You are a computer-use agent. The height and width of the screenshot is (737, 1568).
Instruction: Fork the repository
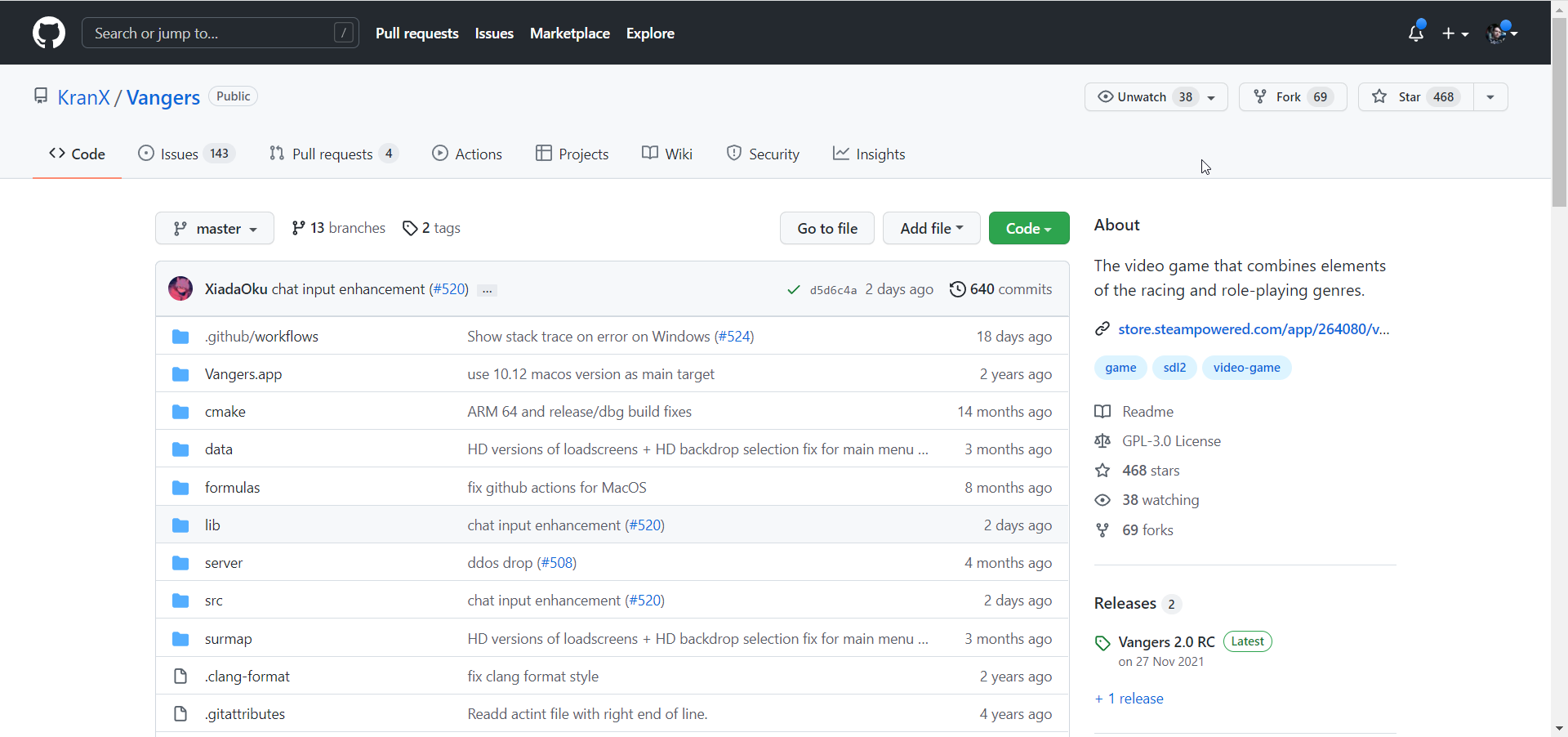[1293, 96]
